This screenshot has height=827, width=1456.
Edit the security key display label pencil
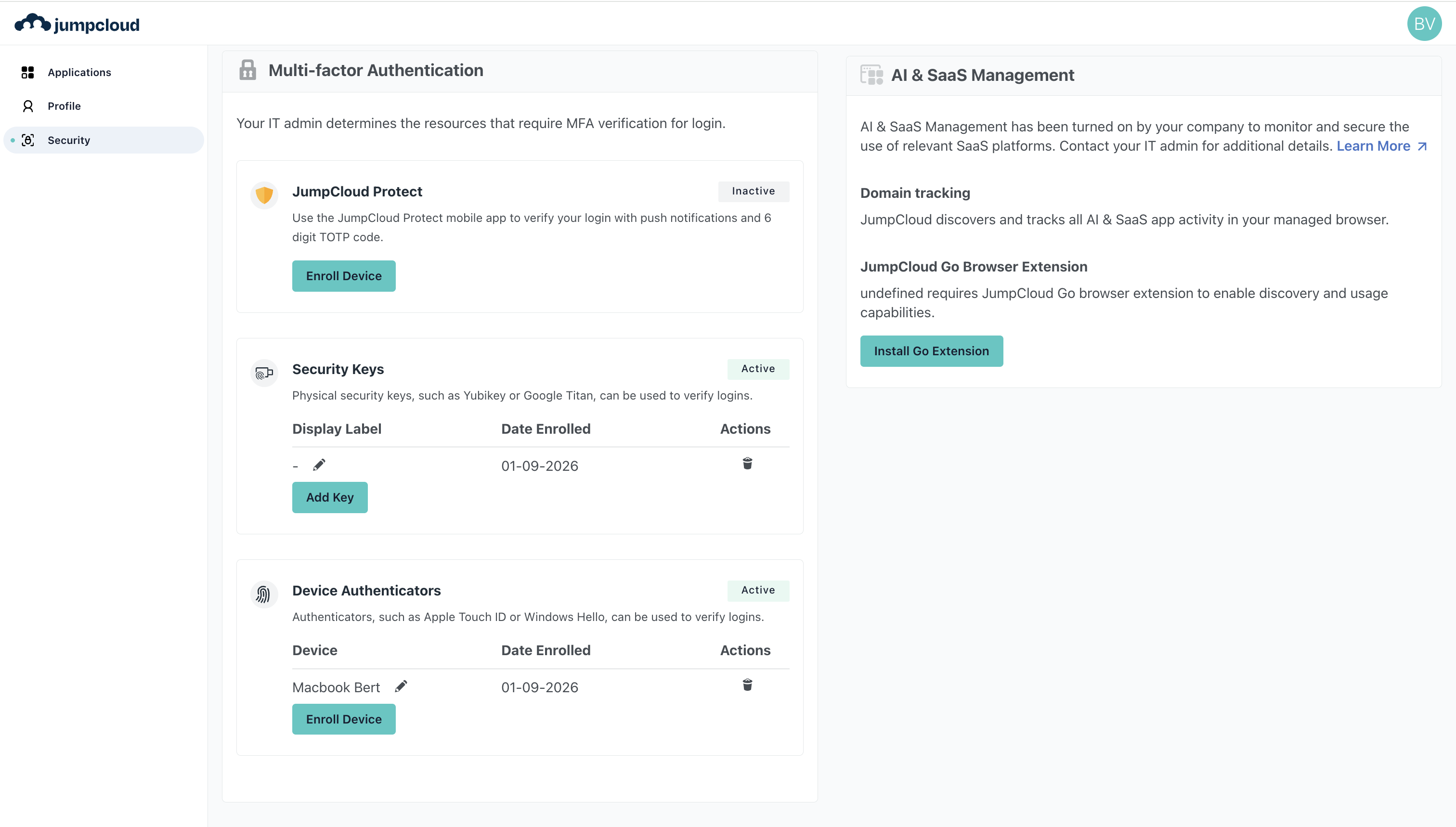(319, 465)
